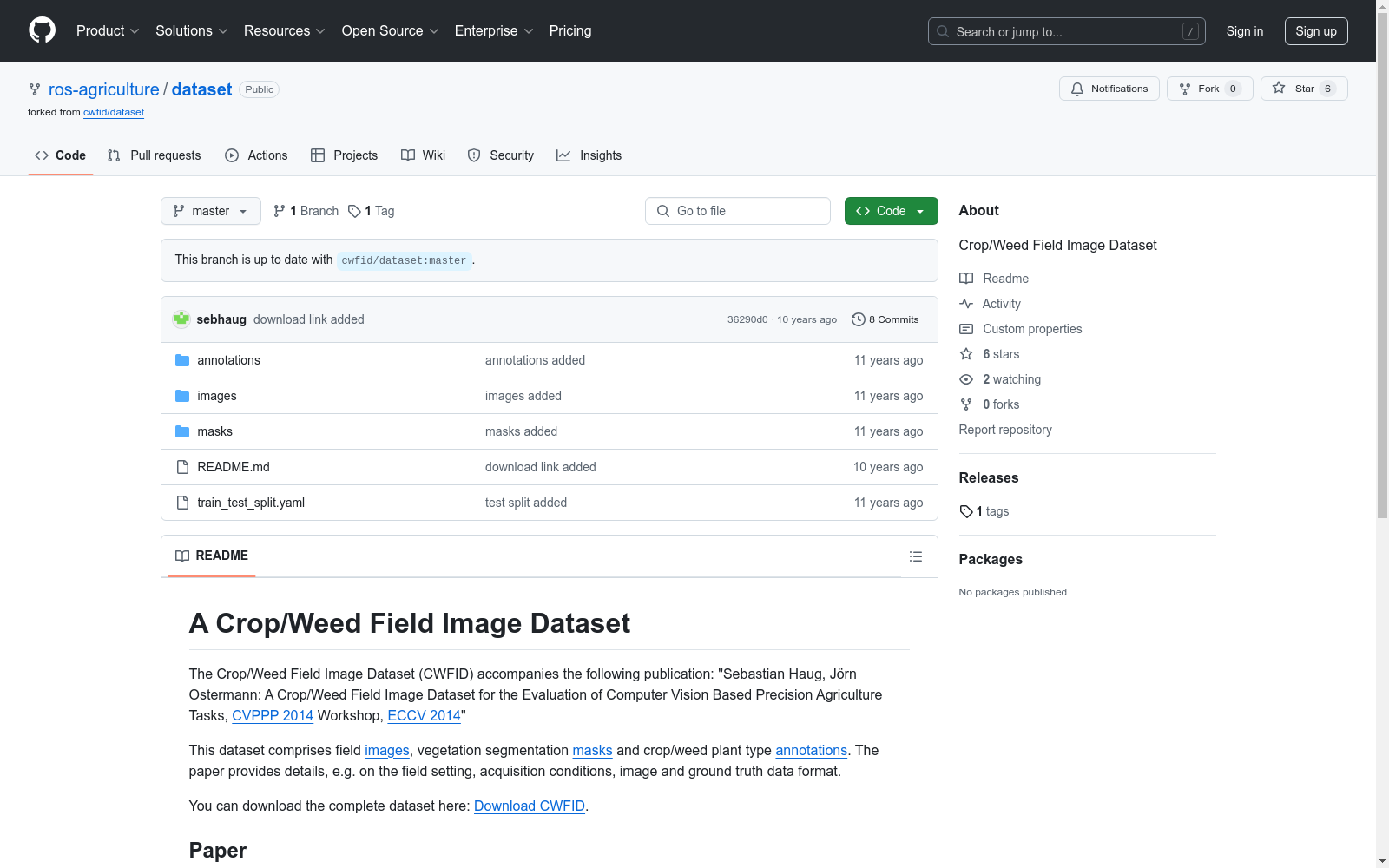Open sebhaug author profile link

pyautogui.click(x=221, y=319)
